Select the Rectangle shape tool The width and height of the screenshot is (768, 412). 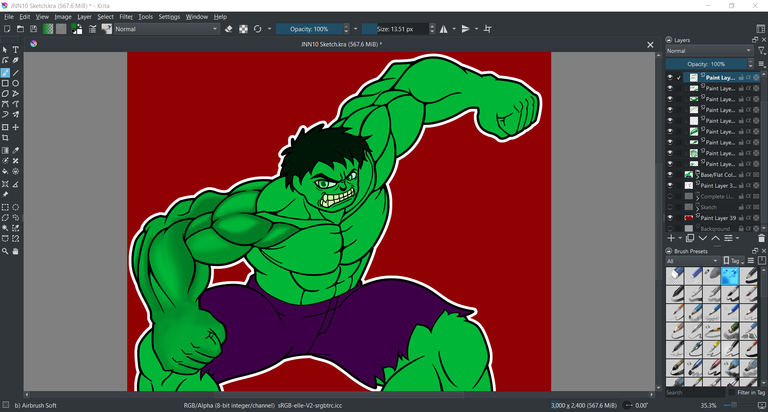(x=5, y=83)
